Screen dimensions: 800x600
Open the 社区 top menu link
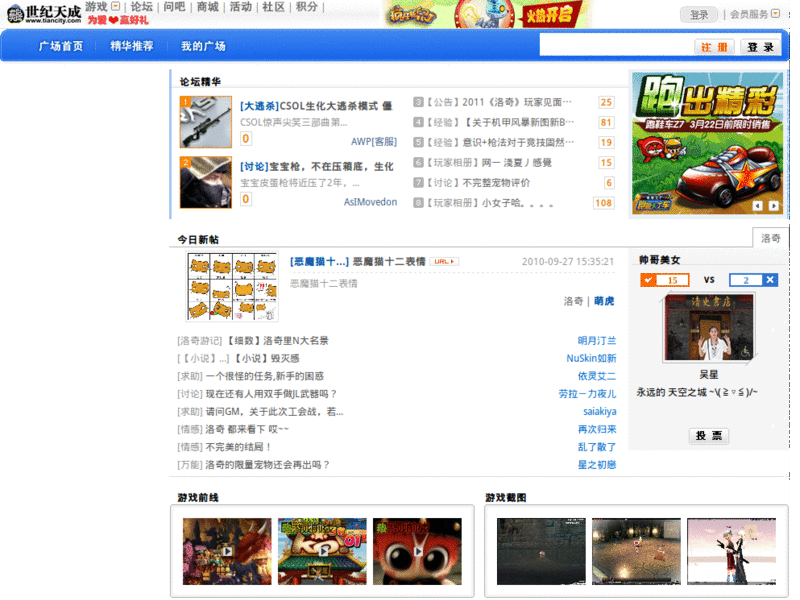click(x=273, y=7)
